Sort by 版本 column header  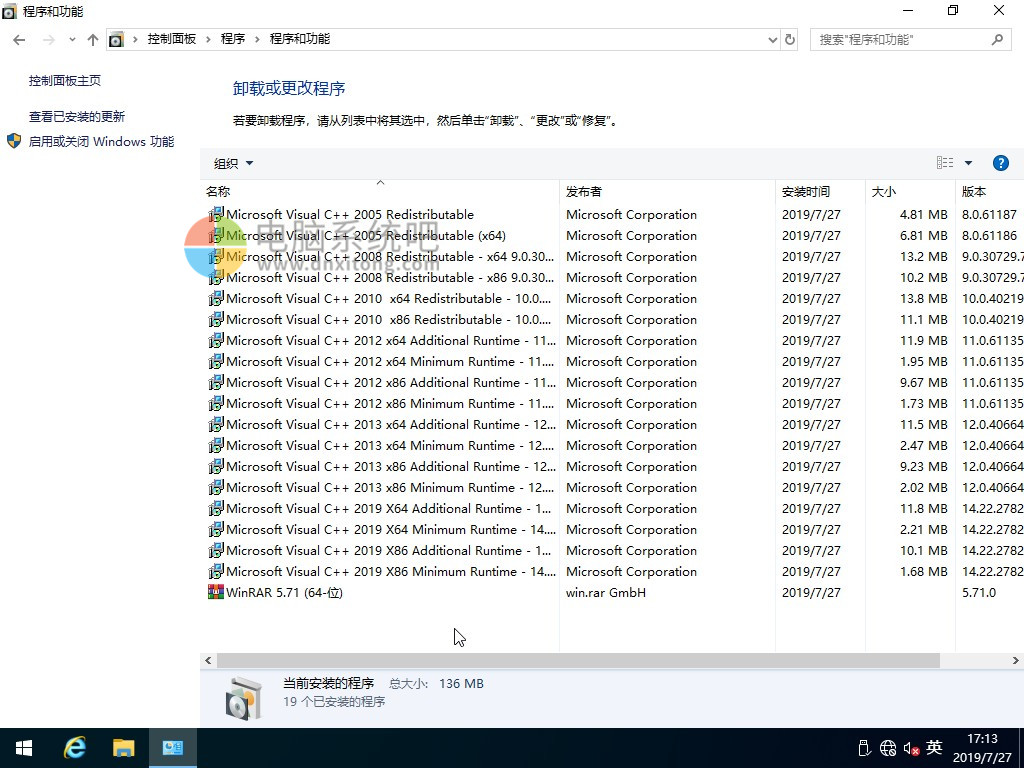989,191
